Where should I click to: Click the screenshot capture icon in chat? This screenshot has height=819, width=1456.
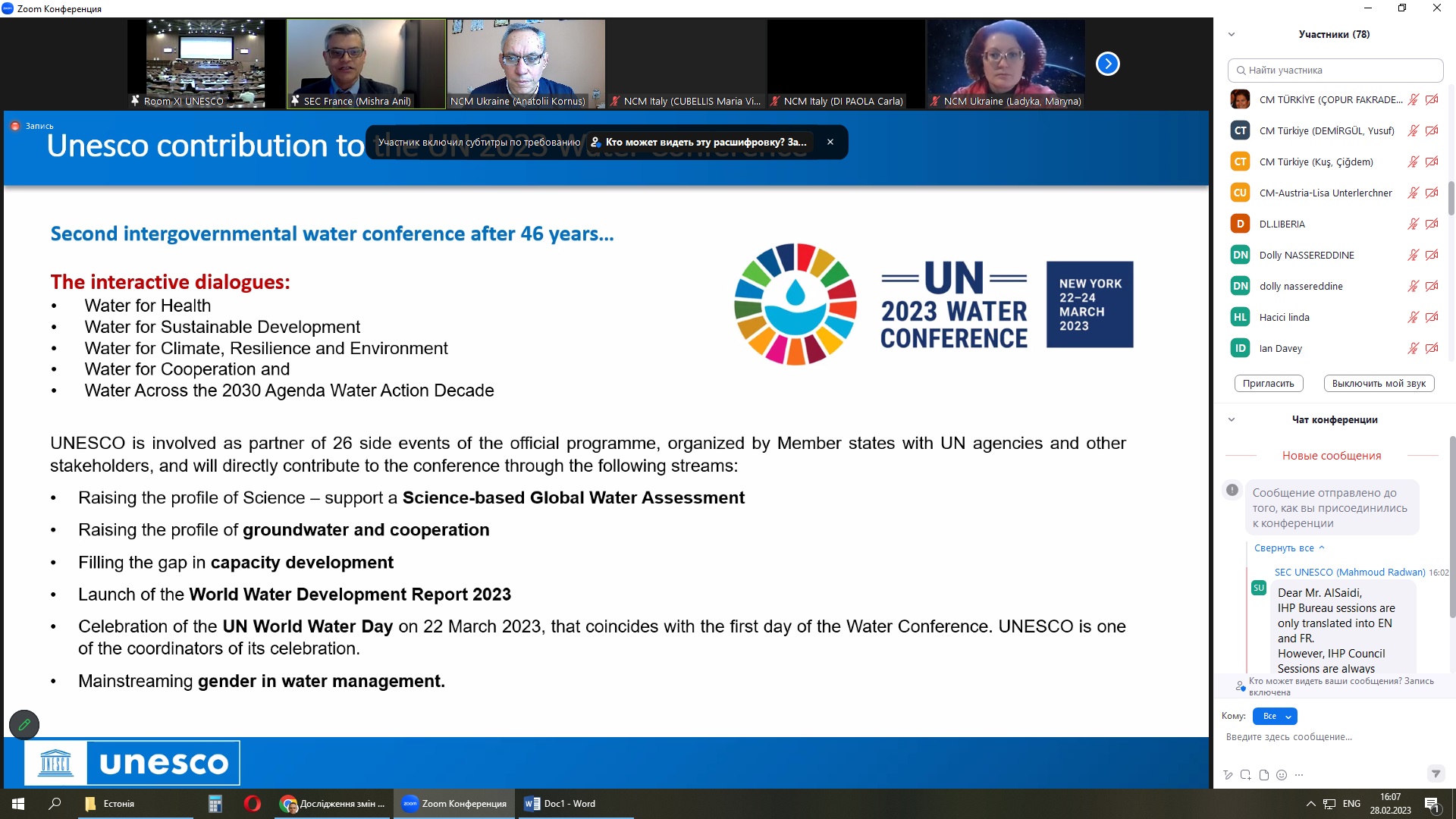pos(1246,775)
